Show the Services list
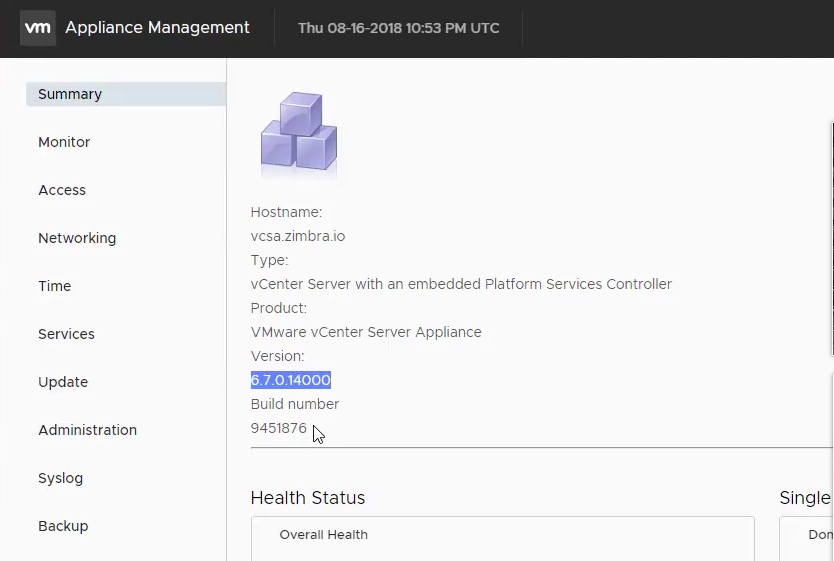834x561 pixels. [66, 334]
